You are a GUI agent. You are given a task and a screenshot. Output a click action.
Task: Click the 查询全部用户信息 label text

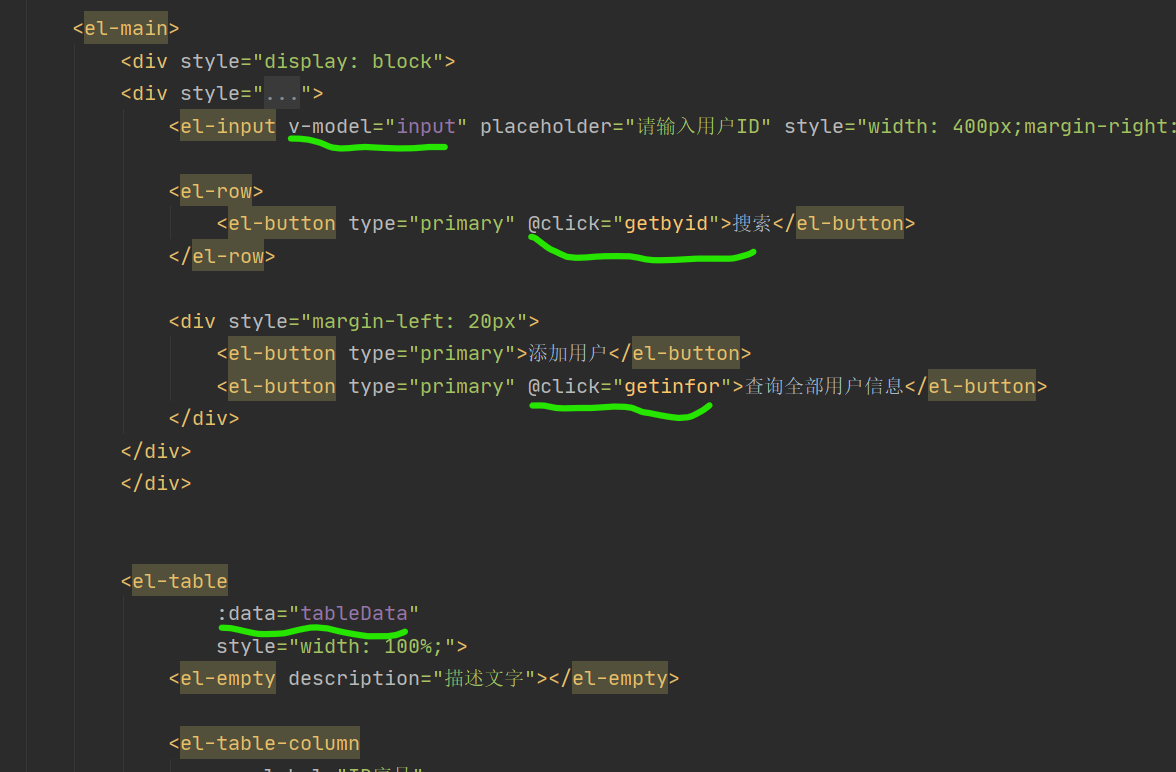[x=824, y=386]
